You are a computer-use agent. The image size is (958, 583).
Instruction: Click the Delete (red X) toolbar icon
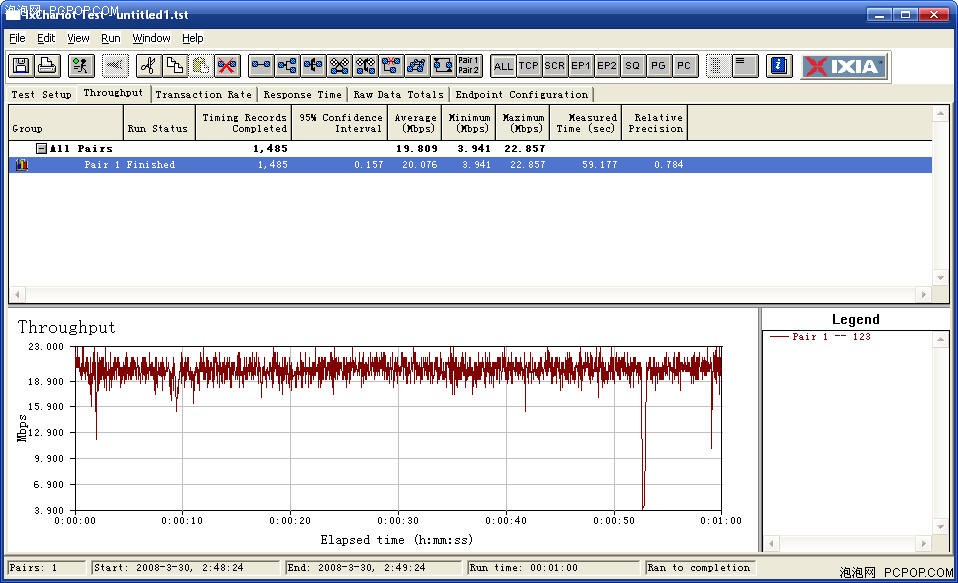click(227, 65)
